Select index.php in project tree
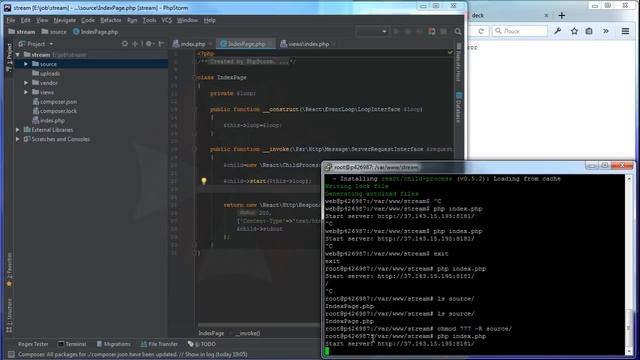Screen dimensions: 640x360 pyautogui.click(x=49, y=120)
